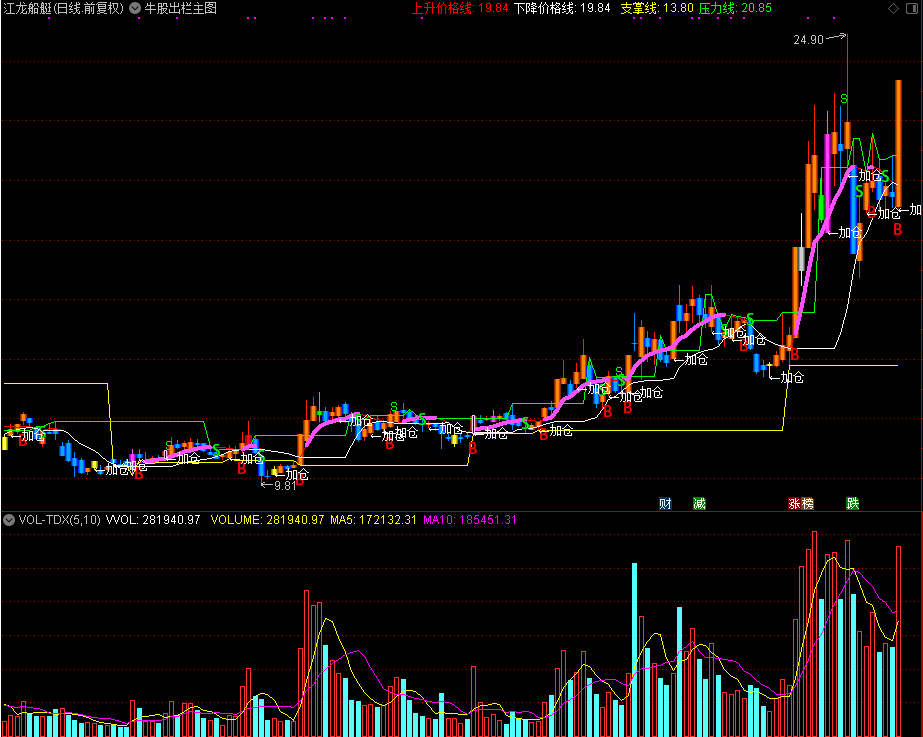Click the green 跌 event marker
923x737 pixels.
852,503
